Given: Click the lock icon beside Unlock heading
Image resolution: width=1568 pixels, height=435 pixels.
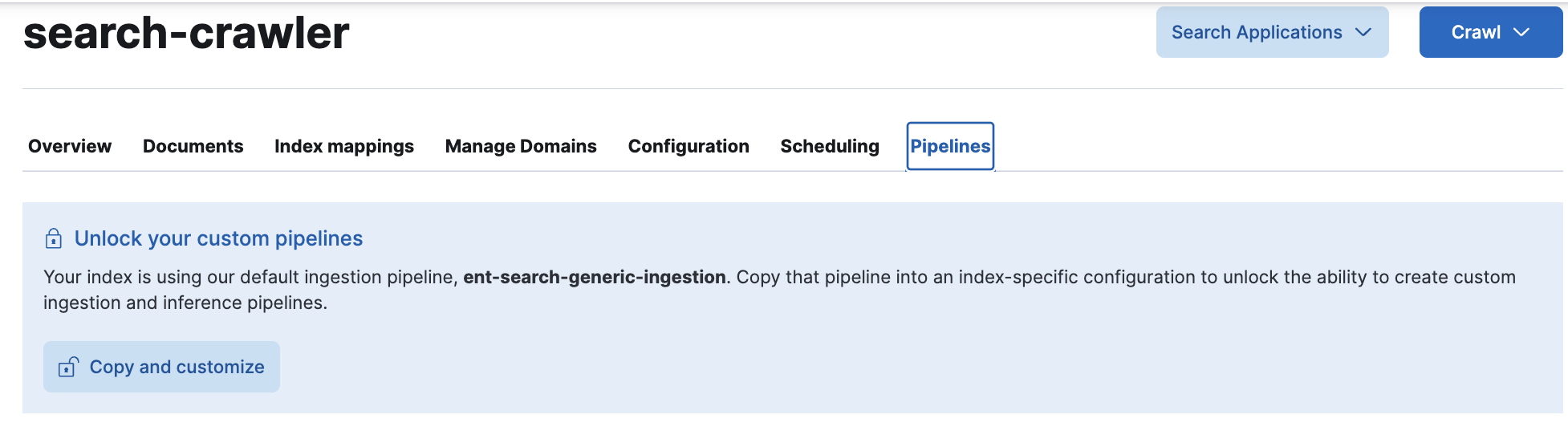Looking at the screenshot, I should point(54,238).
